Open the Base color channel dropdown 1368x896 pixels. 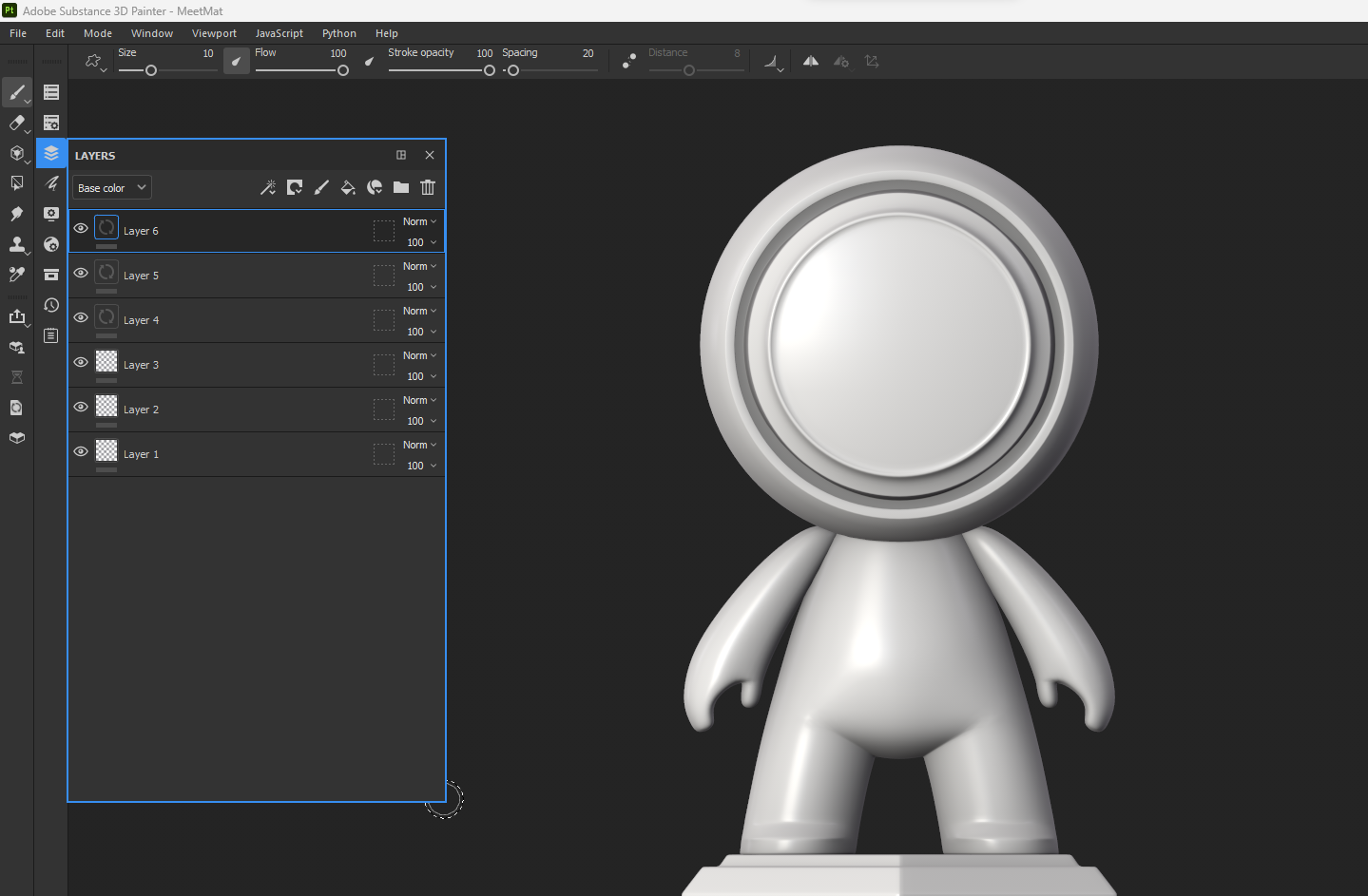112,188
